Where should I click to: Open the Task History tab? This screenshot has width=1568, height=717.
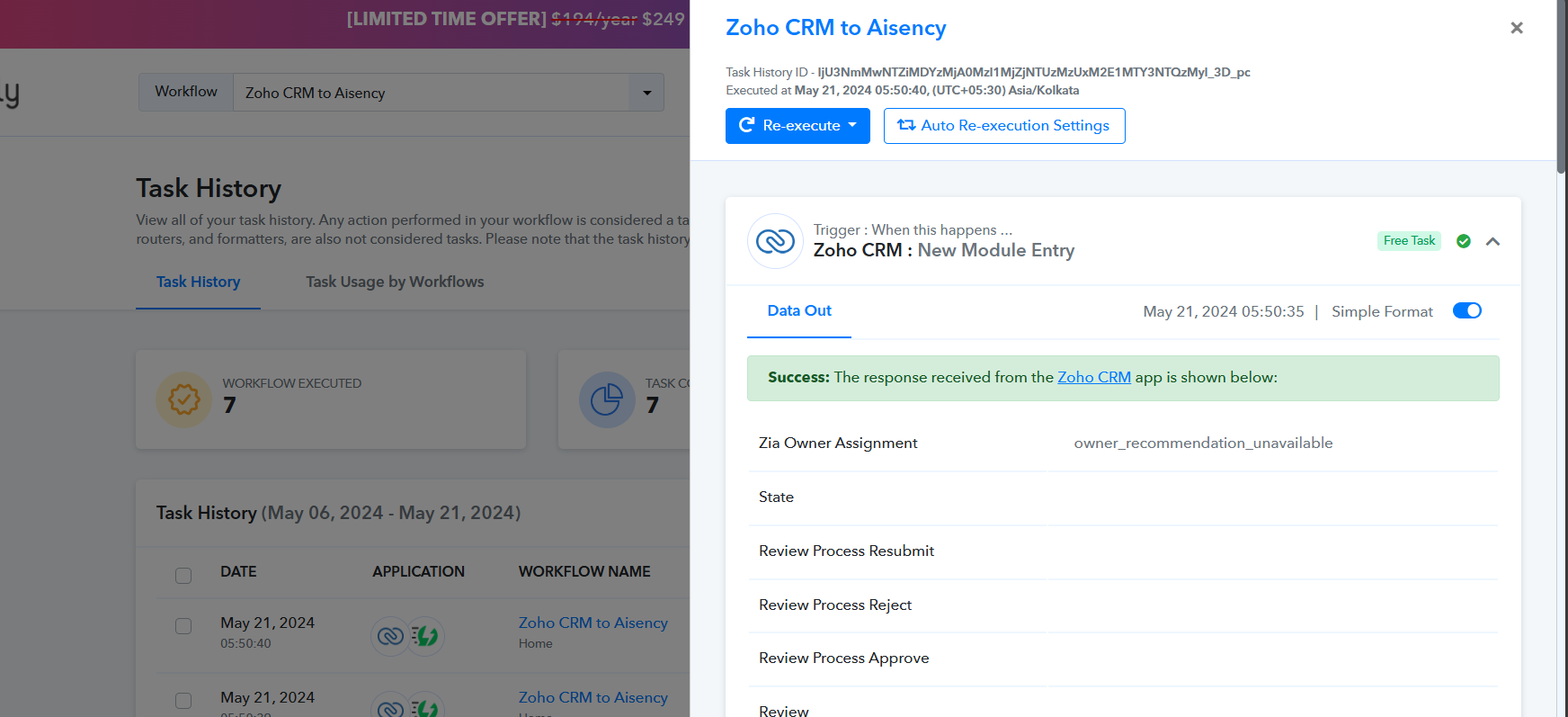pos(198,282)
